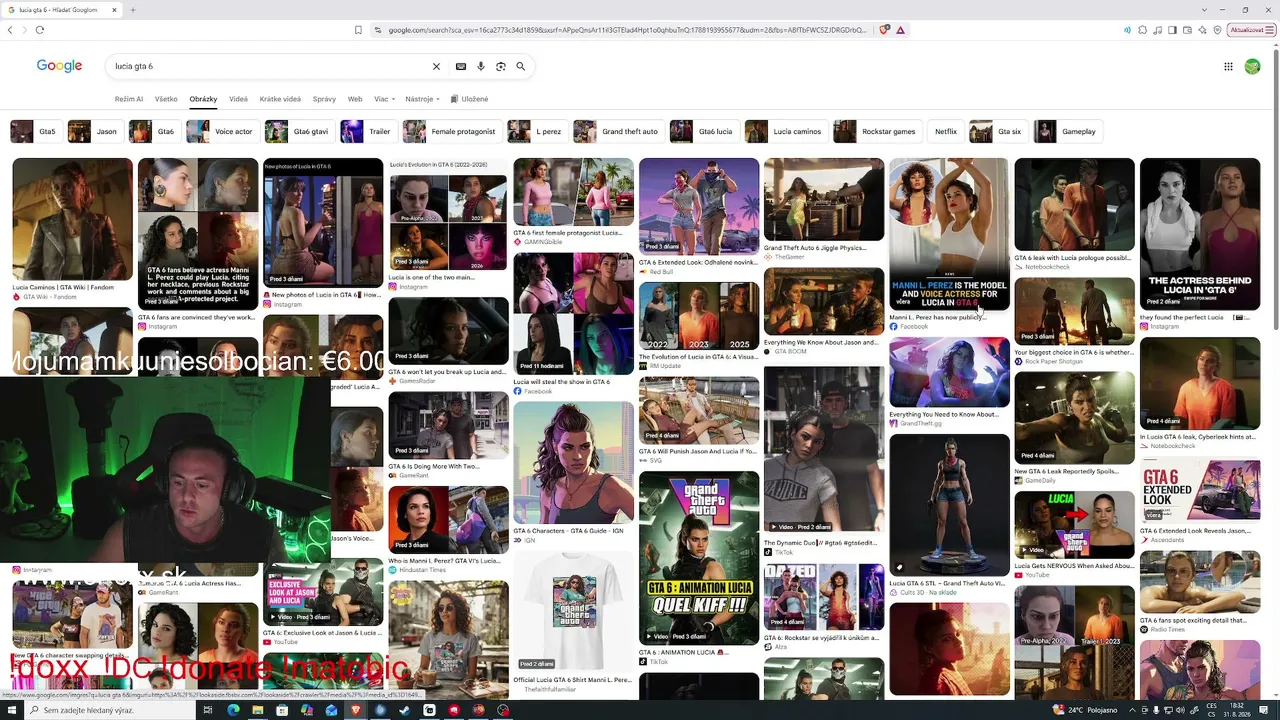Screen dimensions: 1280x720
Task: Close the 'lucia gta 6' browser tab
Action: (114, 10)
